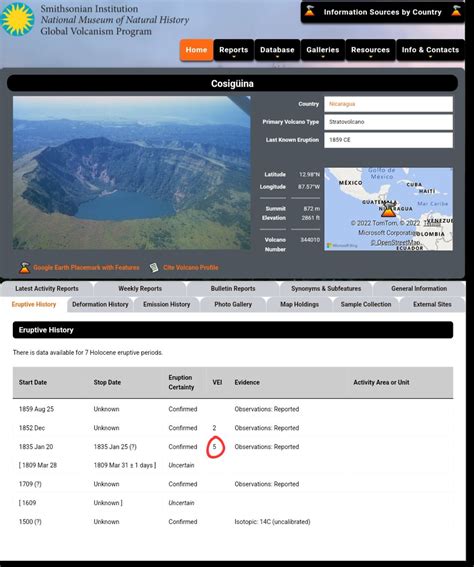The height and width of the screenshot is (567, 474).
Task: Switch to Latest Activity Reports tab
Action: pyautogui.click(x=47, y=289)
